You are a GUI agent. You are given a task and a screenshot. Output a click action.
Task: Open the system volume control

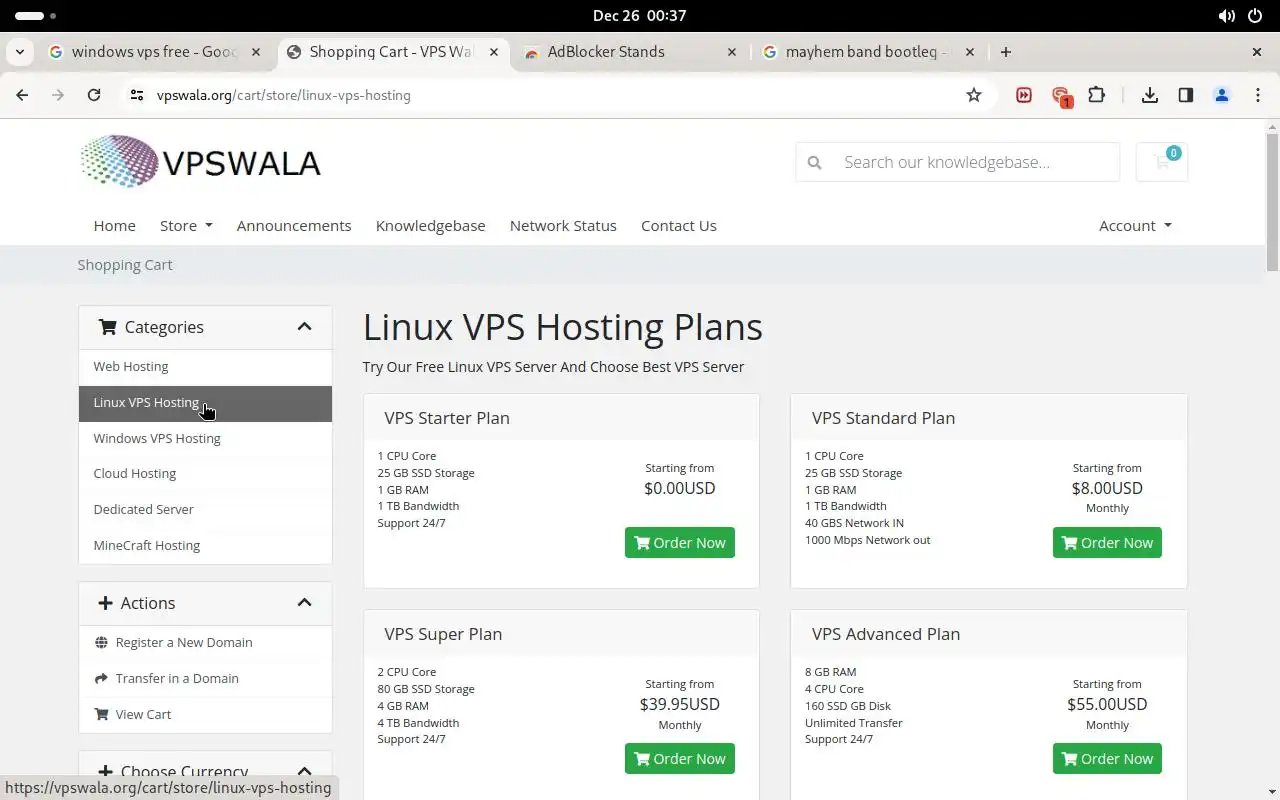pos(1226,16)
